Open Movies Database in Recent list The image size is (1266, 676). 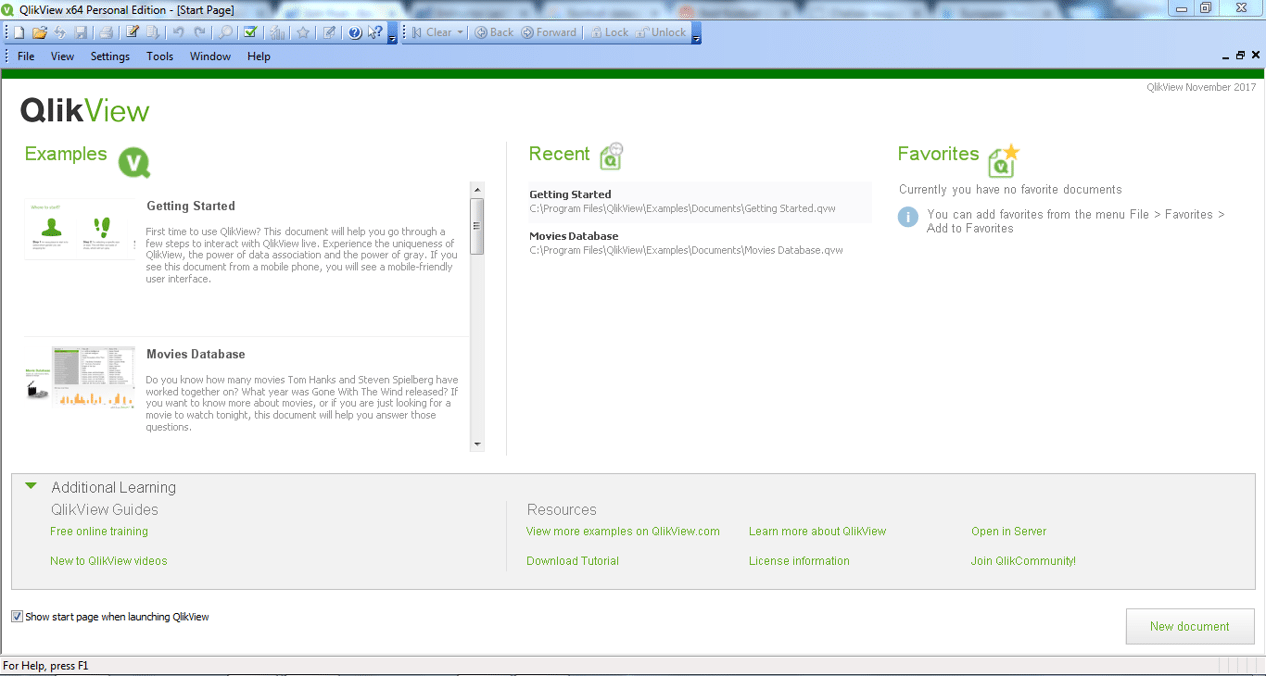tap(700, 243)
